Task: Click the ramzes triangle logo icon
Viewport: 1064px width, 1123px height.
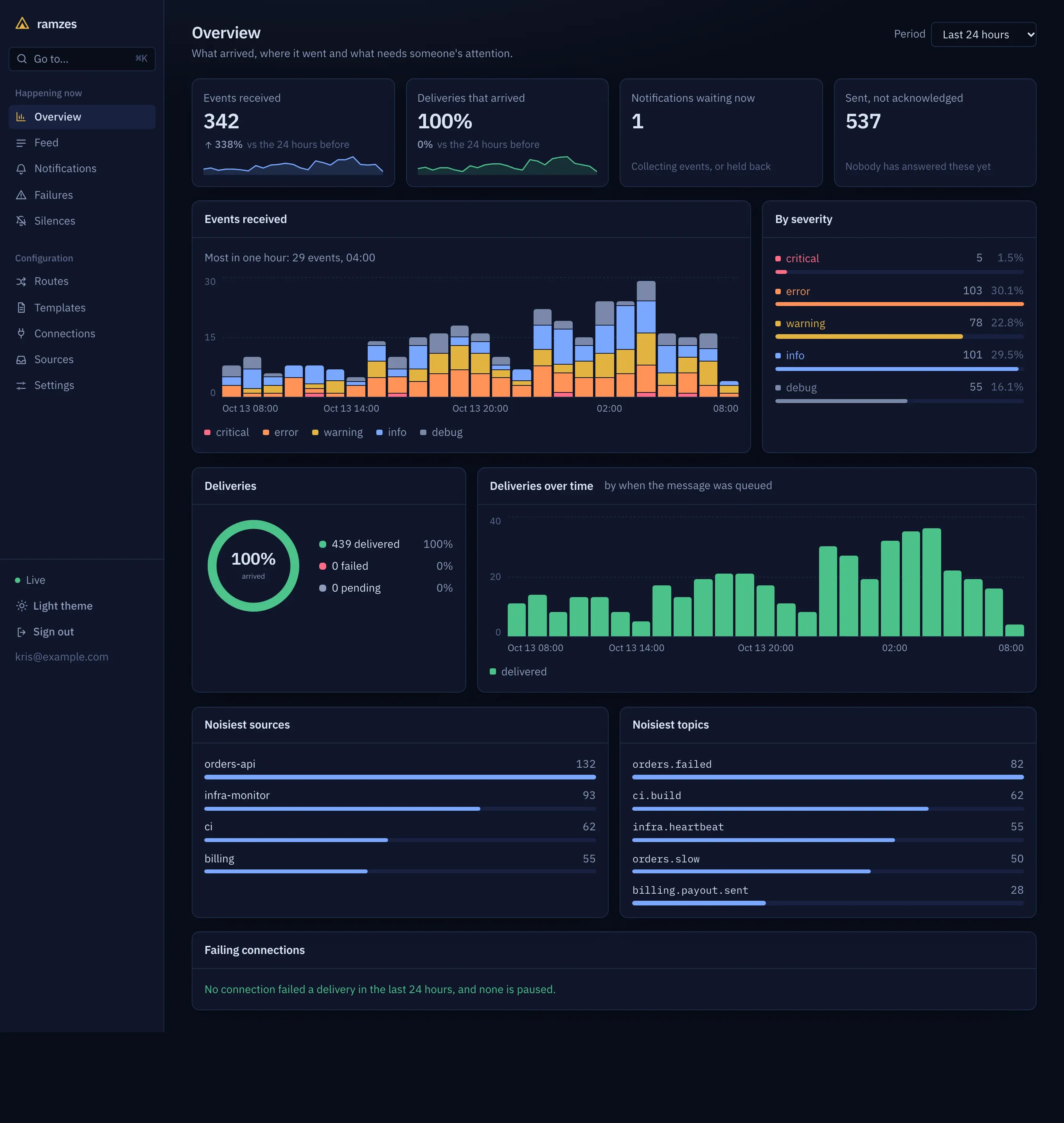Action: (22, 23)
